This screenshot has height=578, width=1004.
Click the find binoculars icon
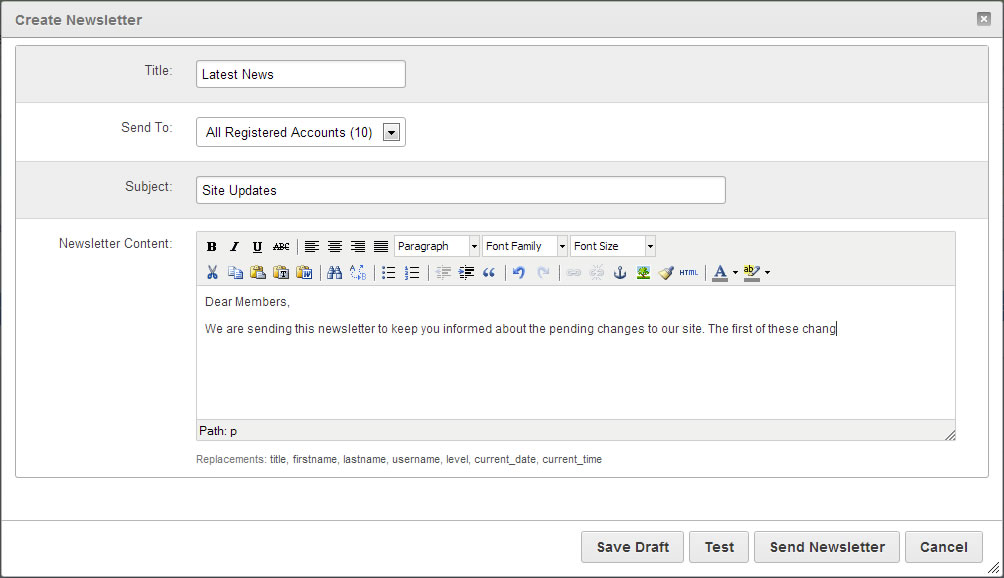(335, 273)
